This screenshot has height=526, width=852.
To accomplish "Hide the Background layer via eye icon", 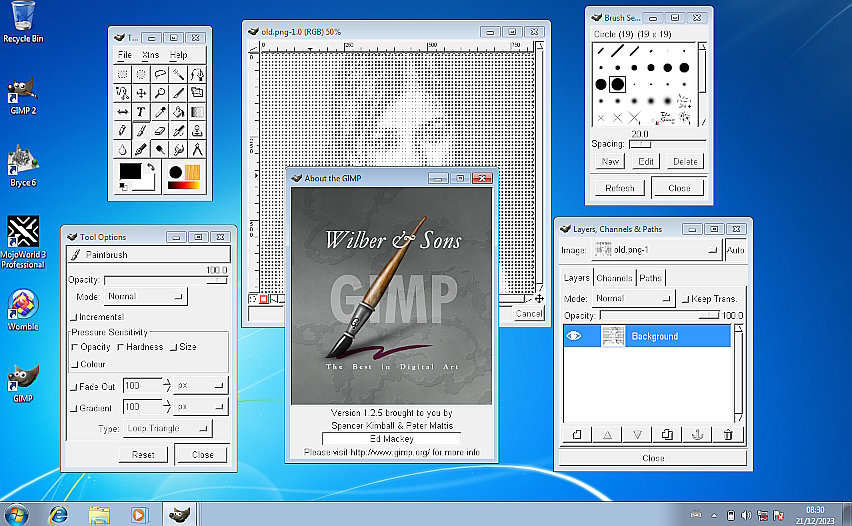I will click(x=575, y=337).
